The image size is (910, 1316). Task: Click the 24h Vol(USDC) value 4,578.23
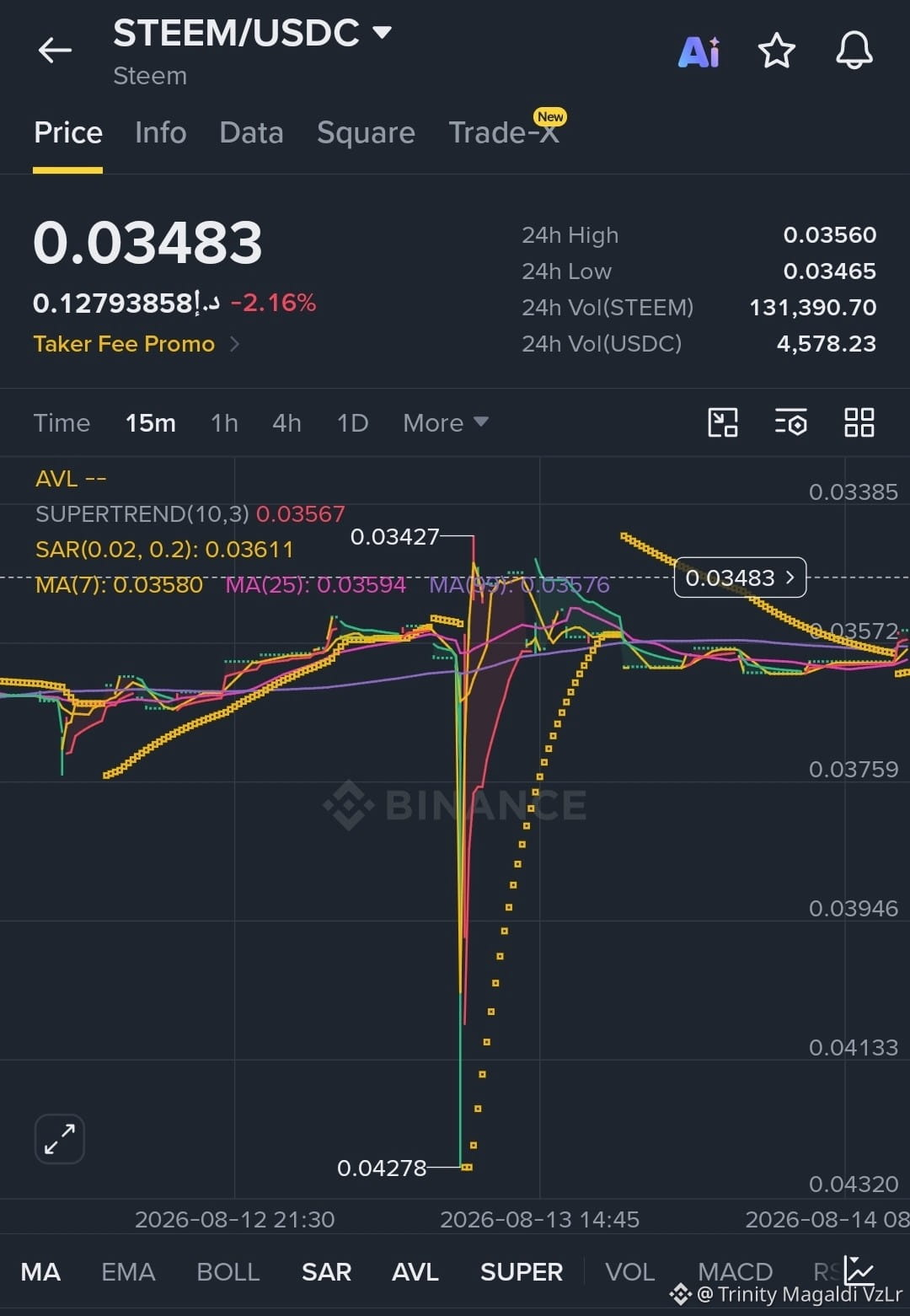827,343
